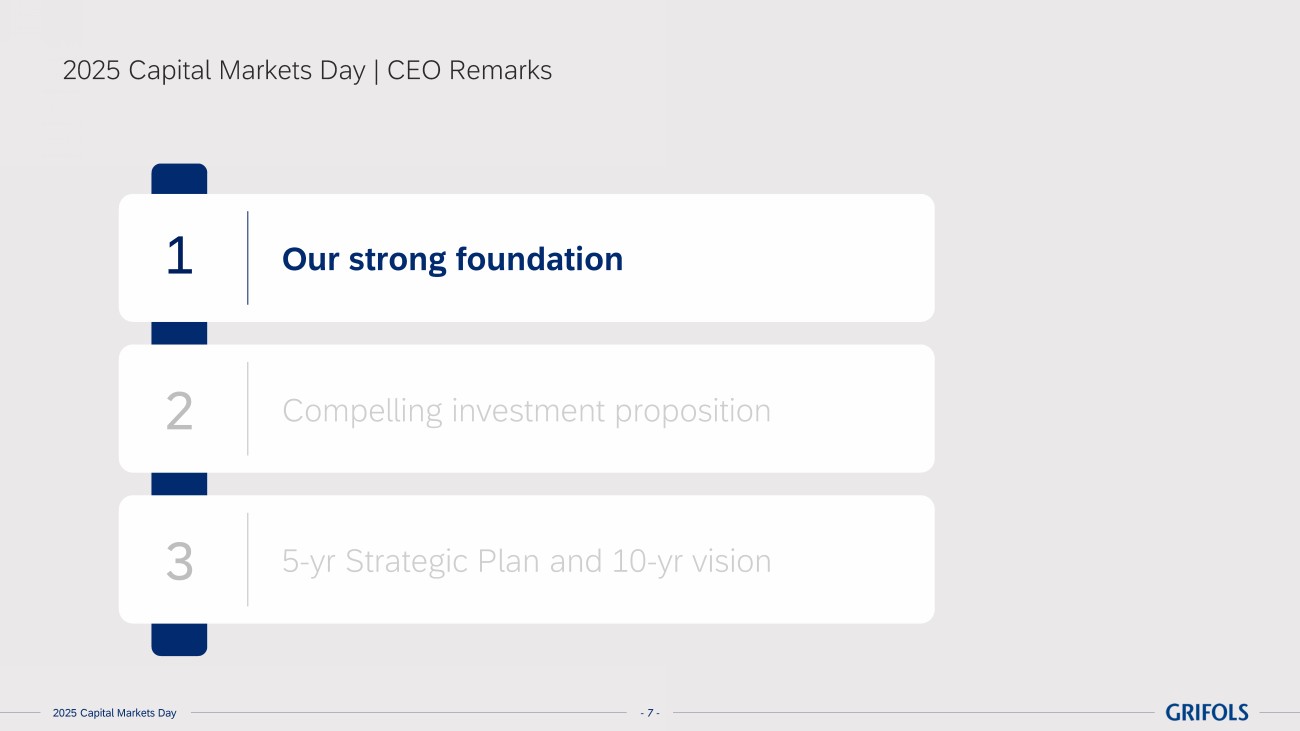Select the large number 1

179,257
